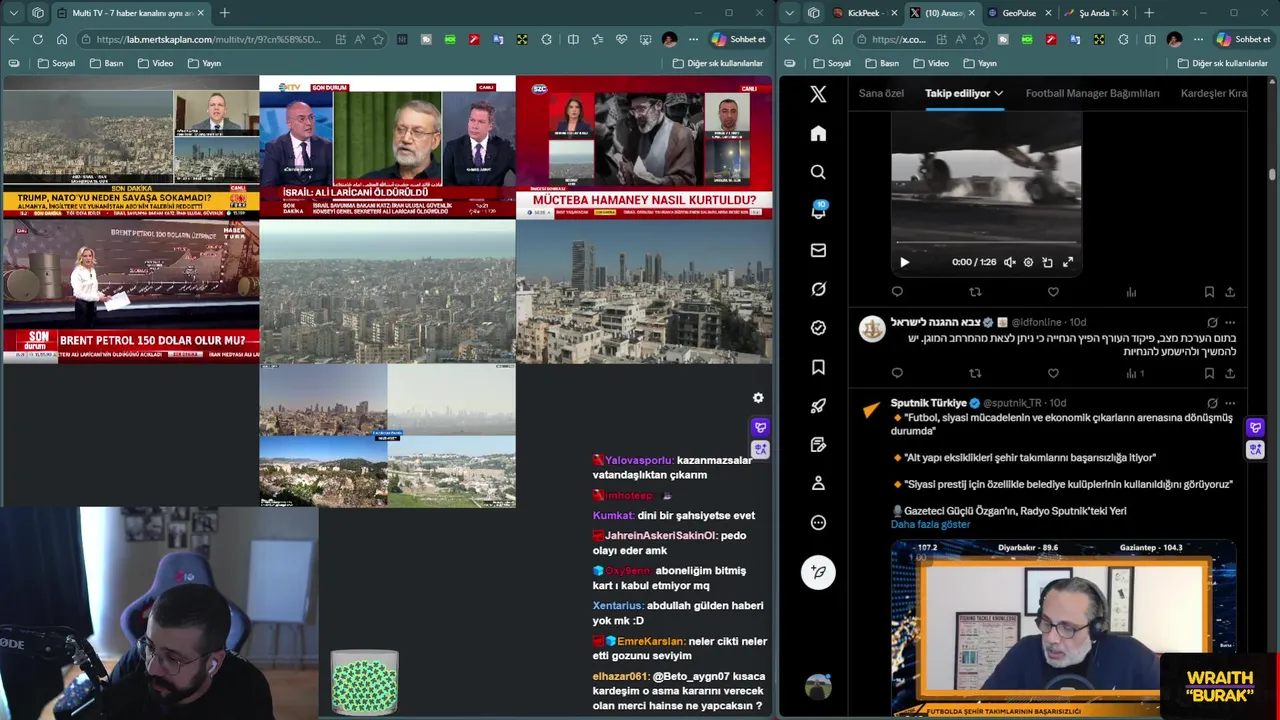Image resolution: width=1280 pixels, height=720 pixels.
Task: Refresh the Multi TV page
Action: click(37, 39)
